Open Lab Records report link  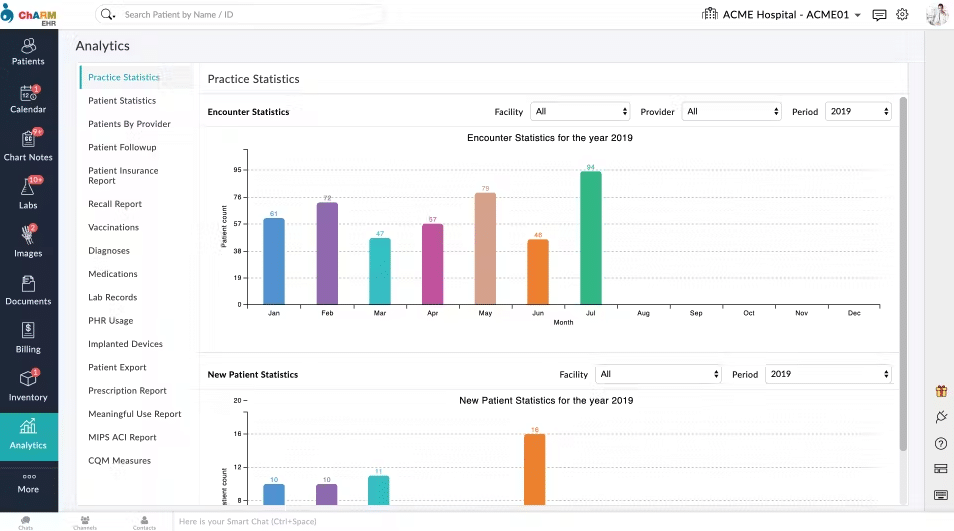[x=113, y=297]
